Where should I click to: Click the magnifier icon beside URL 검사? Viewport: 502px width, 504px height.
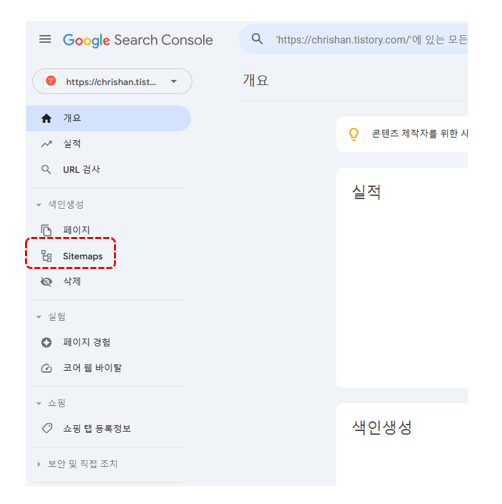point(46,169)
